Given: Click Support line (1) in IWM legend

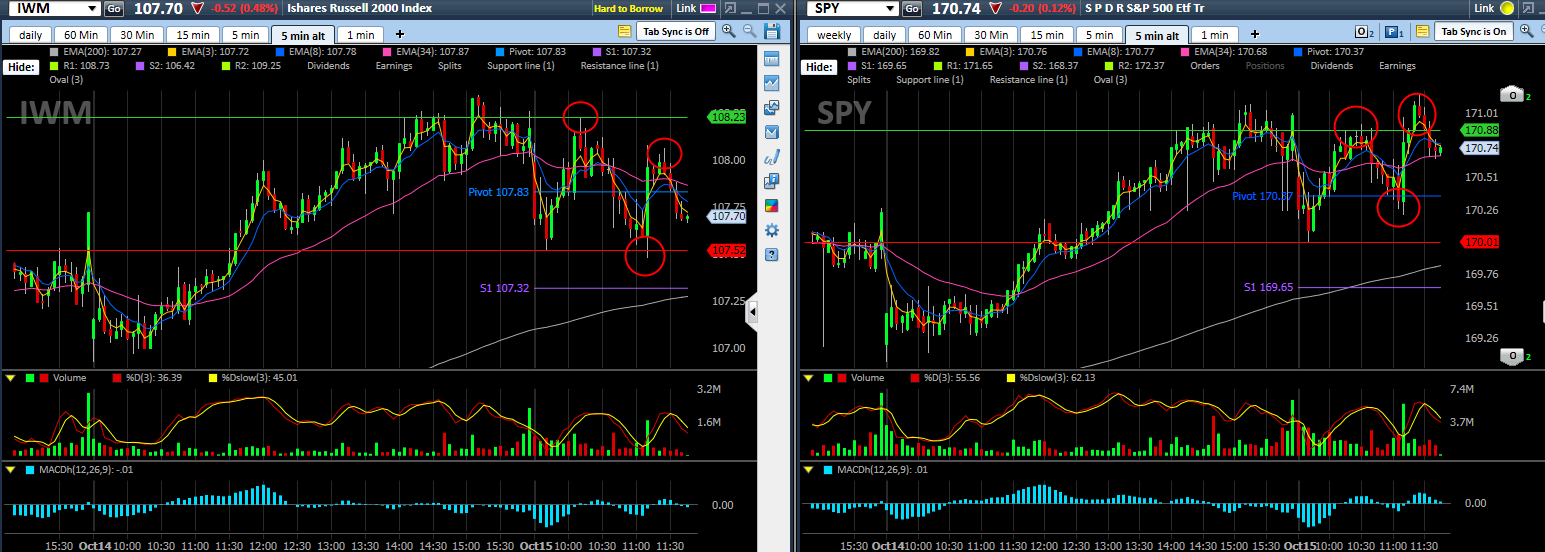Looking at the screenshot, I should click(x=520, y=66).
